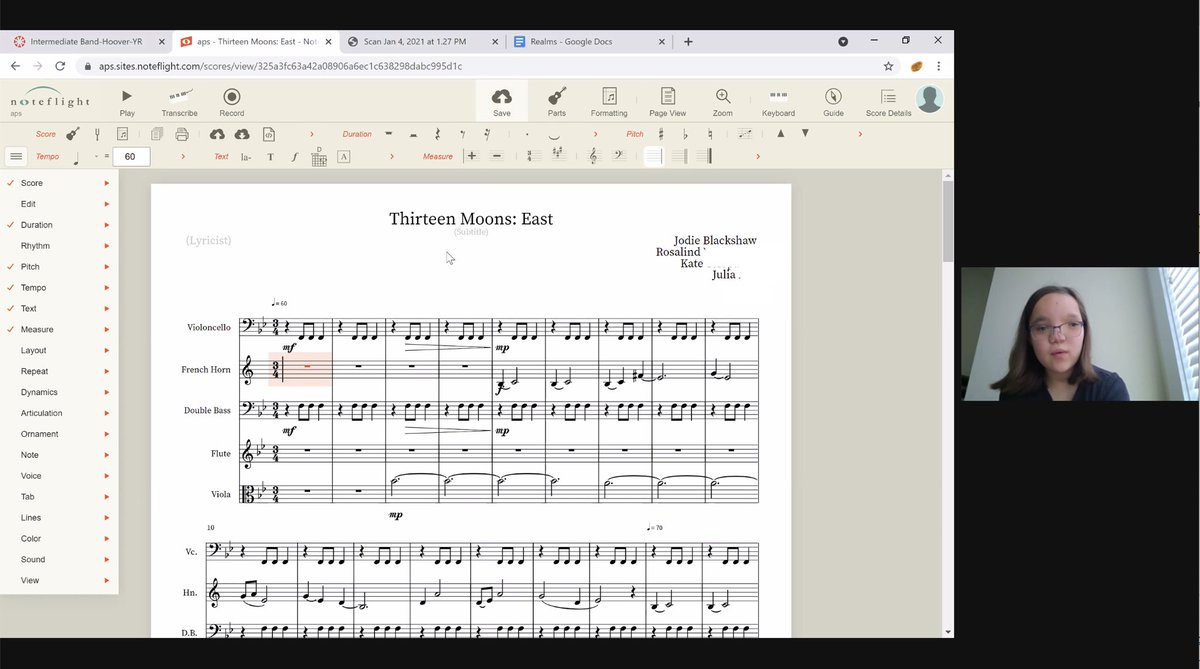
Task: Expand the Tempo palette red chevron
Action: point(183,157)
